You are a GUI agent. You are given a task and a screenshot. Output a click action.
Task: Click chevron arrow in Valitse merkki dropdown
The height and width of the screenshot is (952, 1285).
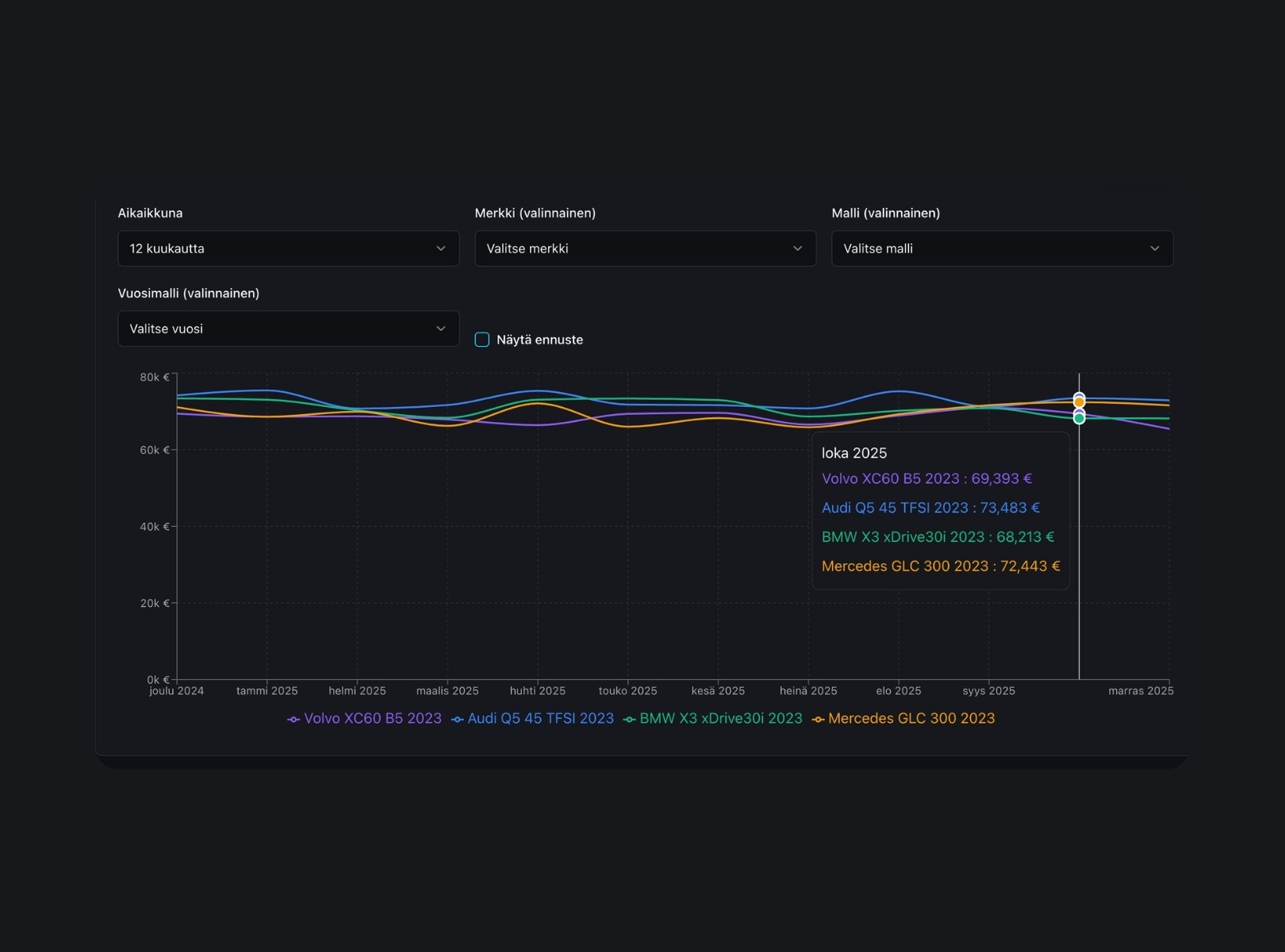(798, 248)
